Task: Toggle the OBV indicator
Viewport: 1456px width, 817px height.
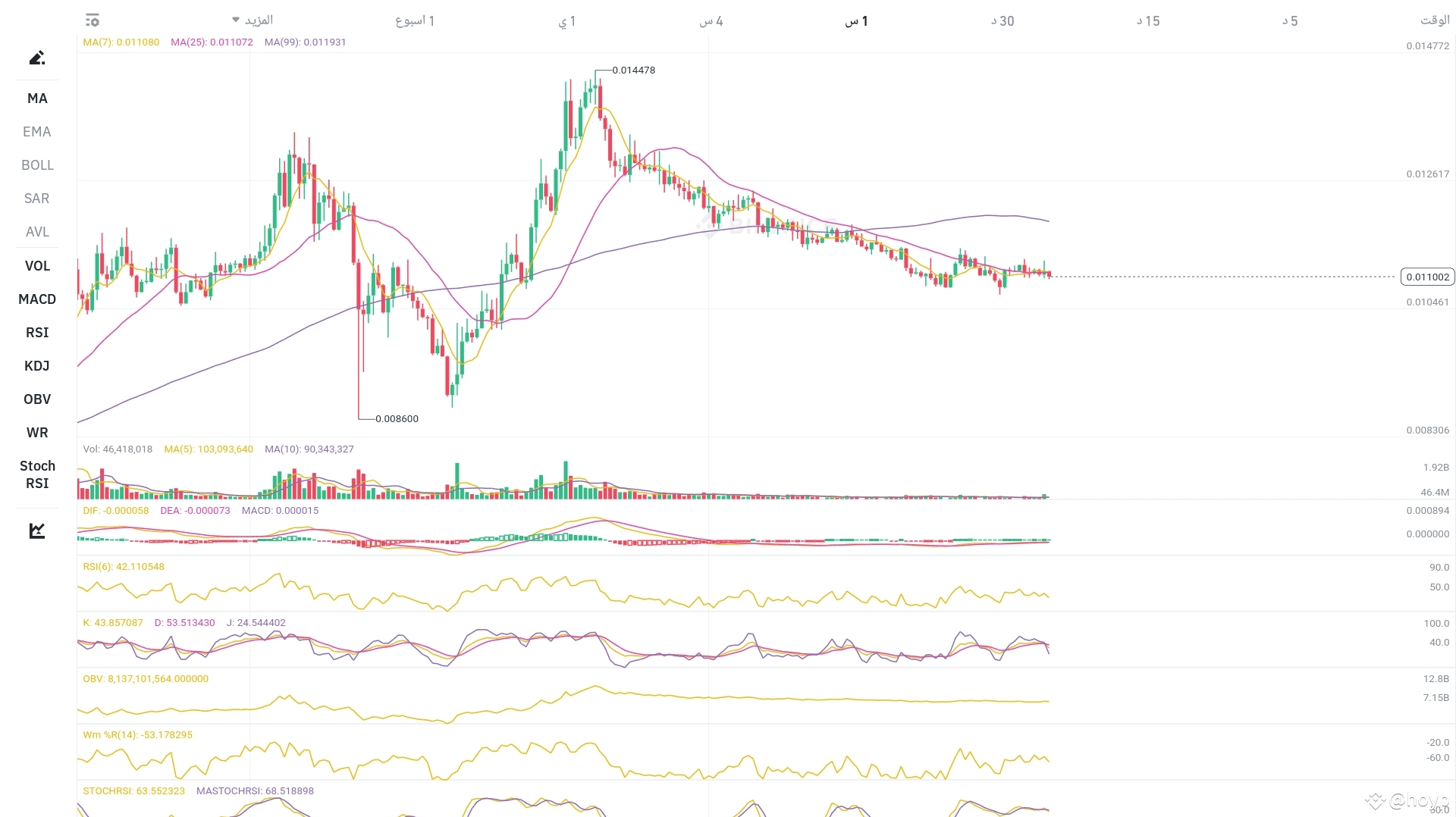Action: coord(36,399)
